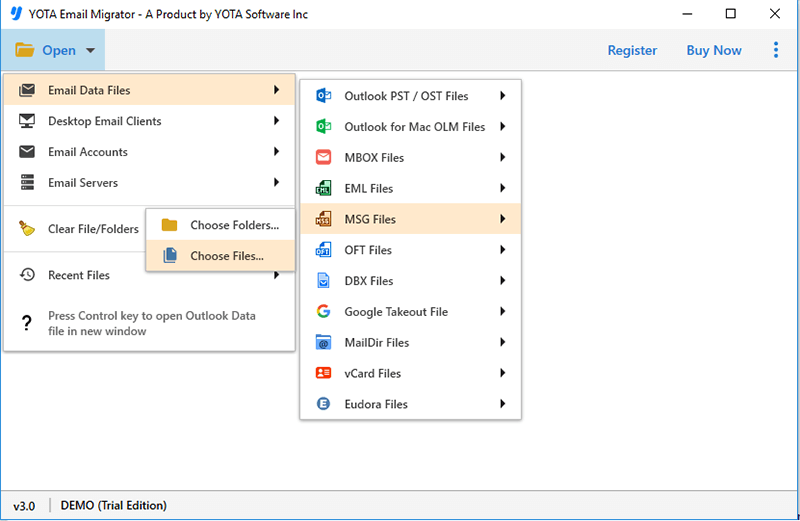Maximize the YOTA Email Migrator window
The height and width of the screenshot is (521, 800).
click(x=731, y=14)
